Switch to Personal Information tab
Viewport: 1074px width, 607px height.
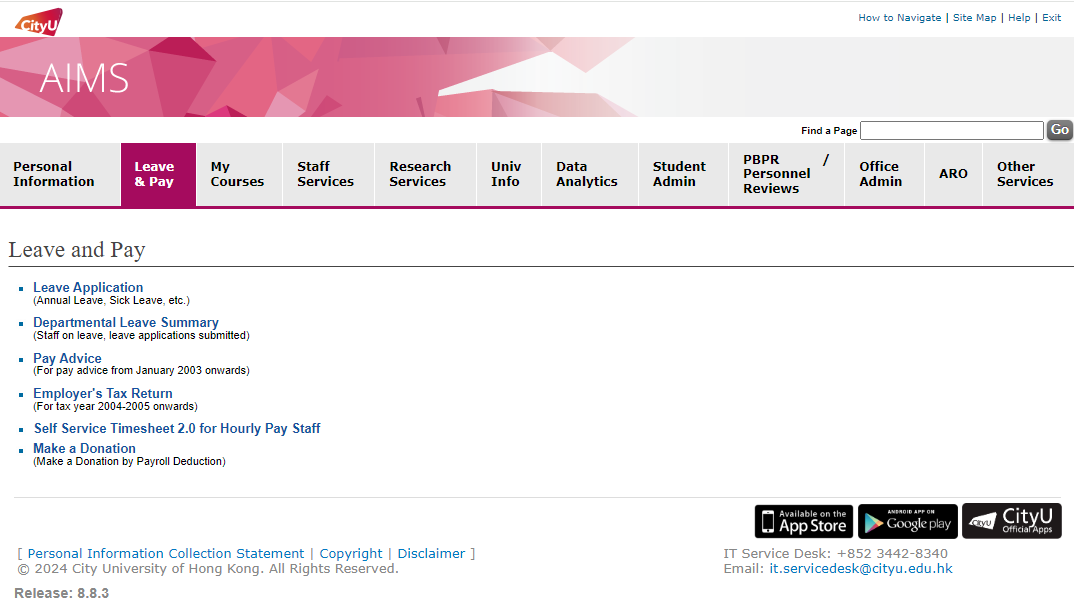click(54, 174)
